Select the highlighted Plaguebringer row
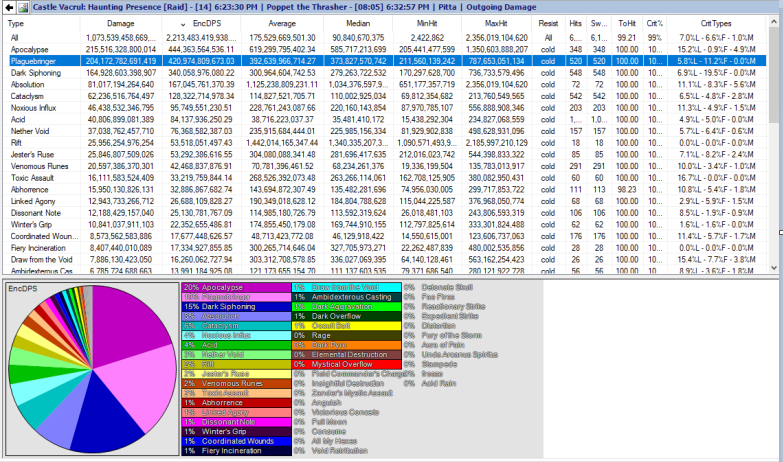 (386, 61)
